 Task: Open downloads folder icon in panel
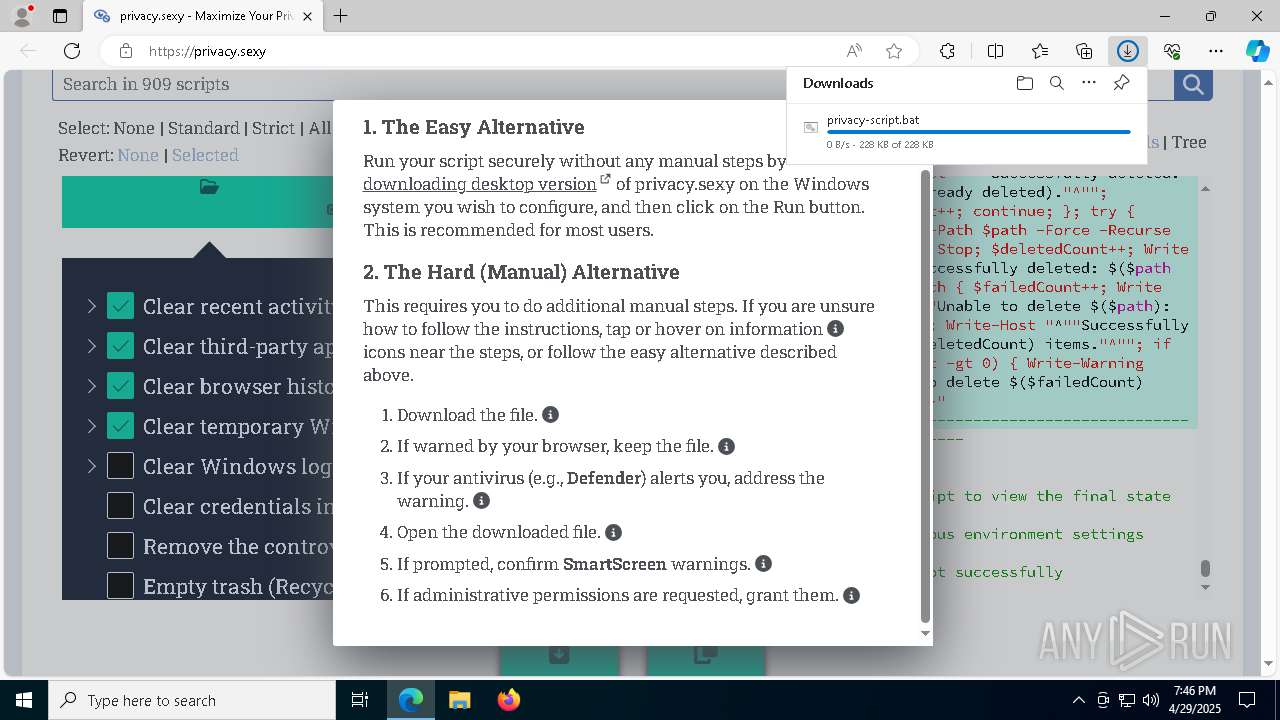pos(1024,83)
